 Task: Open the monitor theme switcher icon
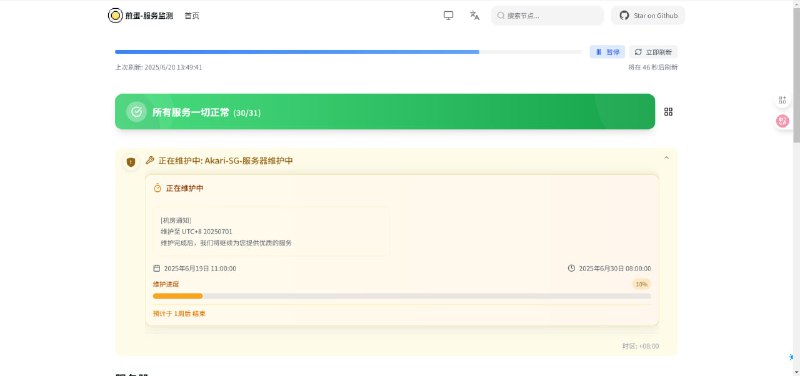[x=448, y=15]
